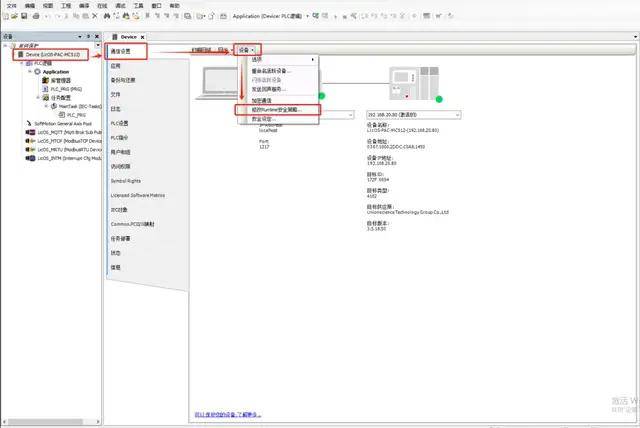The height and width of the screenshot is (428, 640).
Task: Open the 设备 dropdown button
Action: click(248, 49)
